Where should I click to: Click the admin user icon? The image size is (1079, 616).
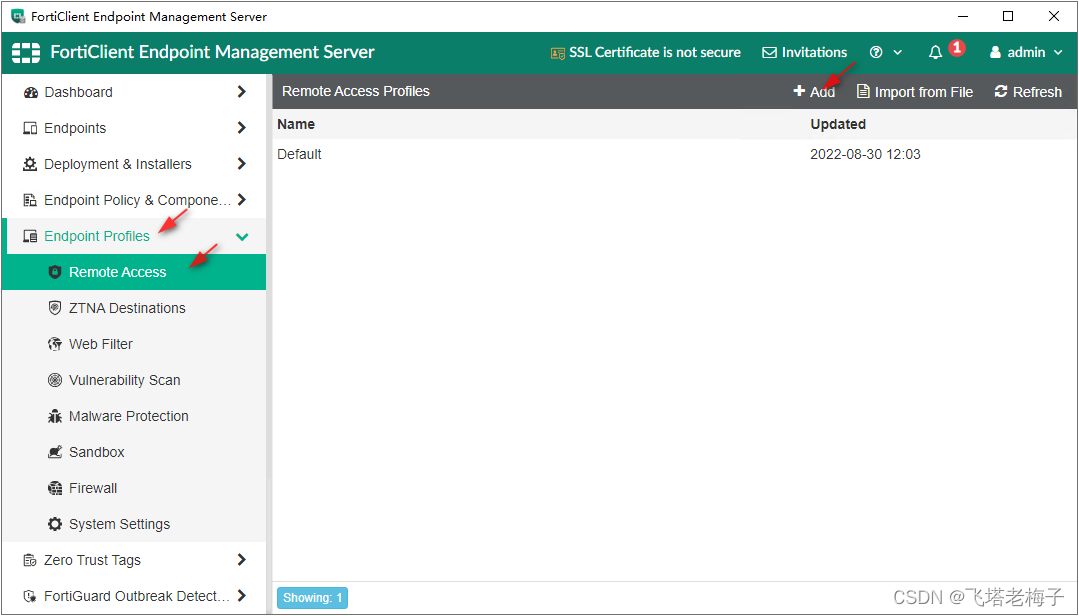click(x=995, y=52)
